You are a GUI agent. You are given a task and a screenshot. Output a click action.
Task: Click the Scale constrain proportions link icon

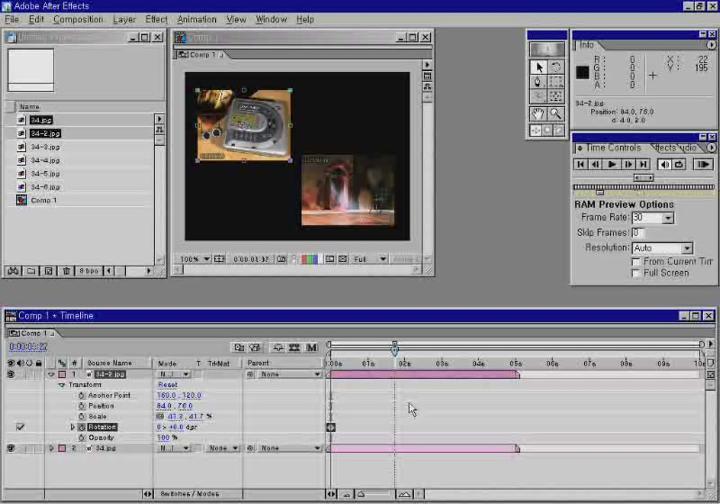tap(160, 417)
